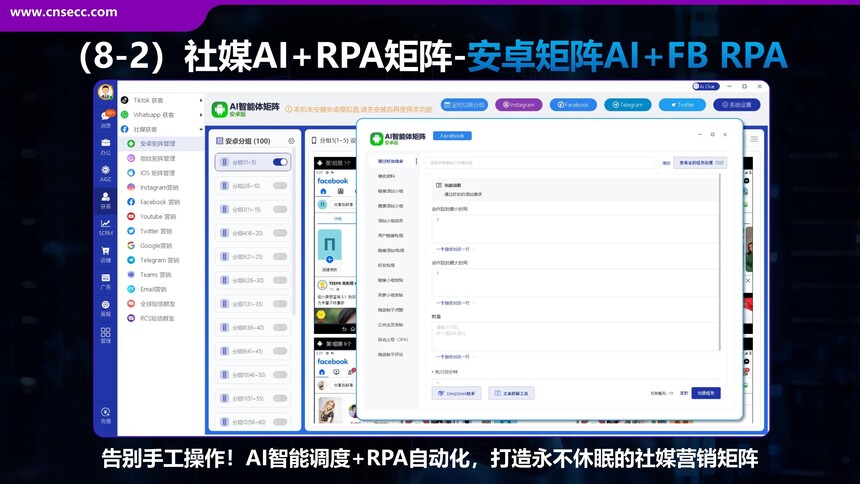Toggle off the 分组1(1~5) switch
Image resolution: width=860 pixels, height=484 pixels.
tap(280, 162)
